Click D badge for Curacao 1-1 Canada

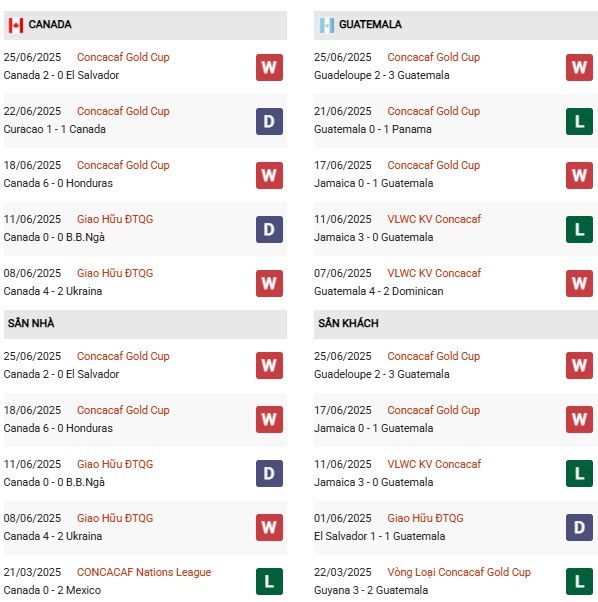269,122
